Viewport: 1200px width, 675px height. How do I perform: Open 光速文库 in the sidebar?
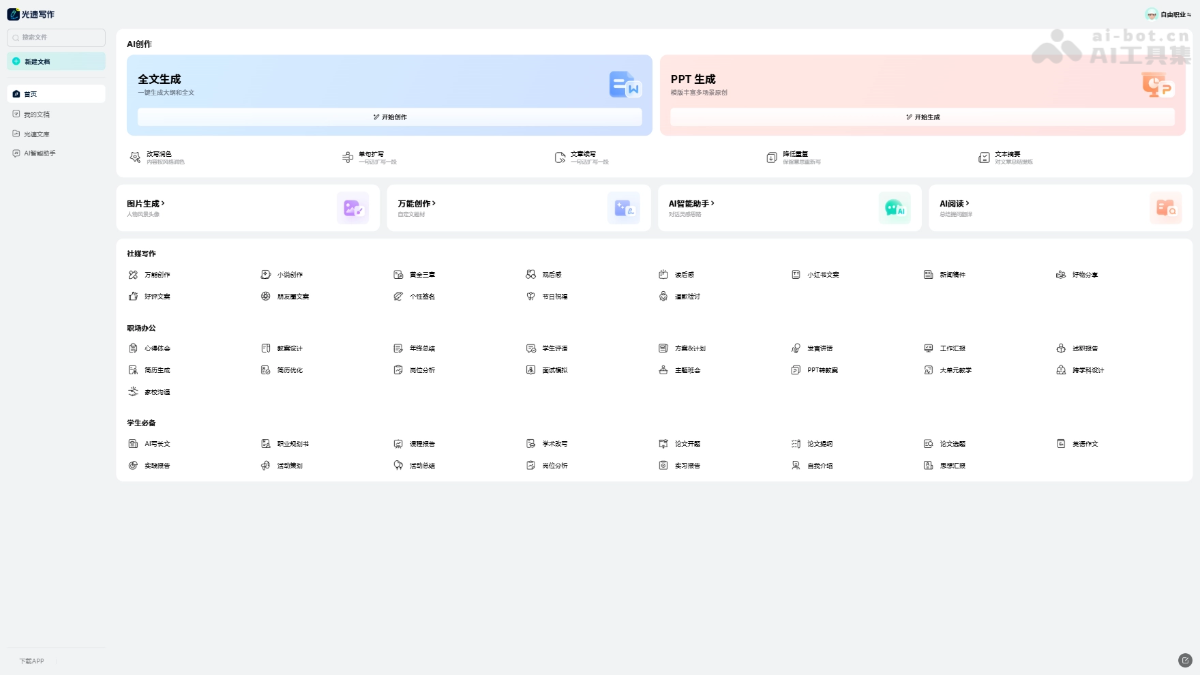pyautogui.click(x=56, y=133)
